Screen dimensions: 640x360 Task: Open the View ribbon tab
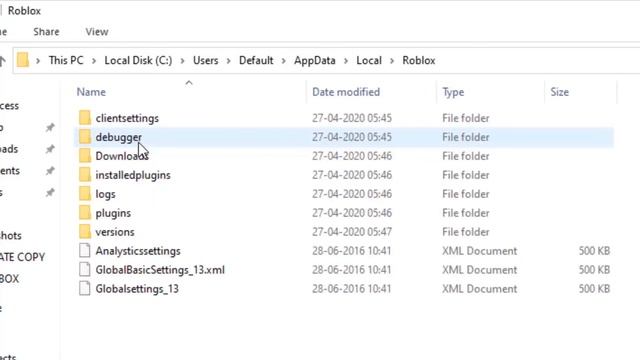pos(97,32)
